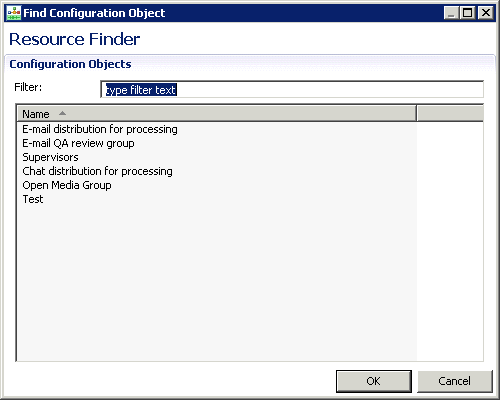The height and width of the screenshot is (400, 500).
Task: Minimize the Find Configuration Object dialog
Action: tap(451, 13)
